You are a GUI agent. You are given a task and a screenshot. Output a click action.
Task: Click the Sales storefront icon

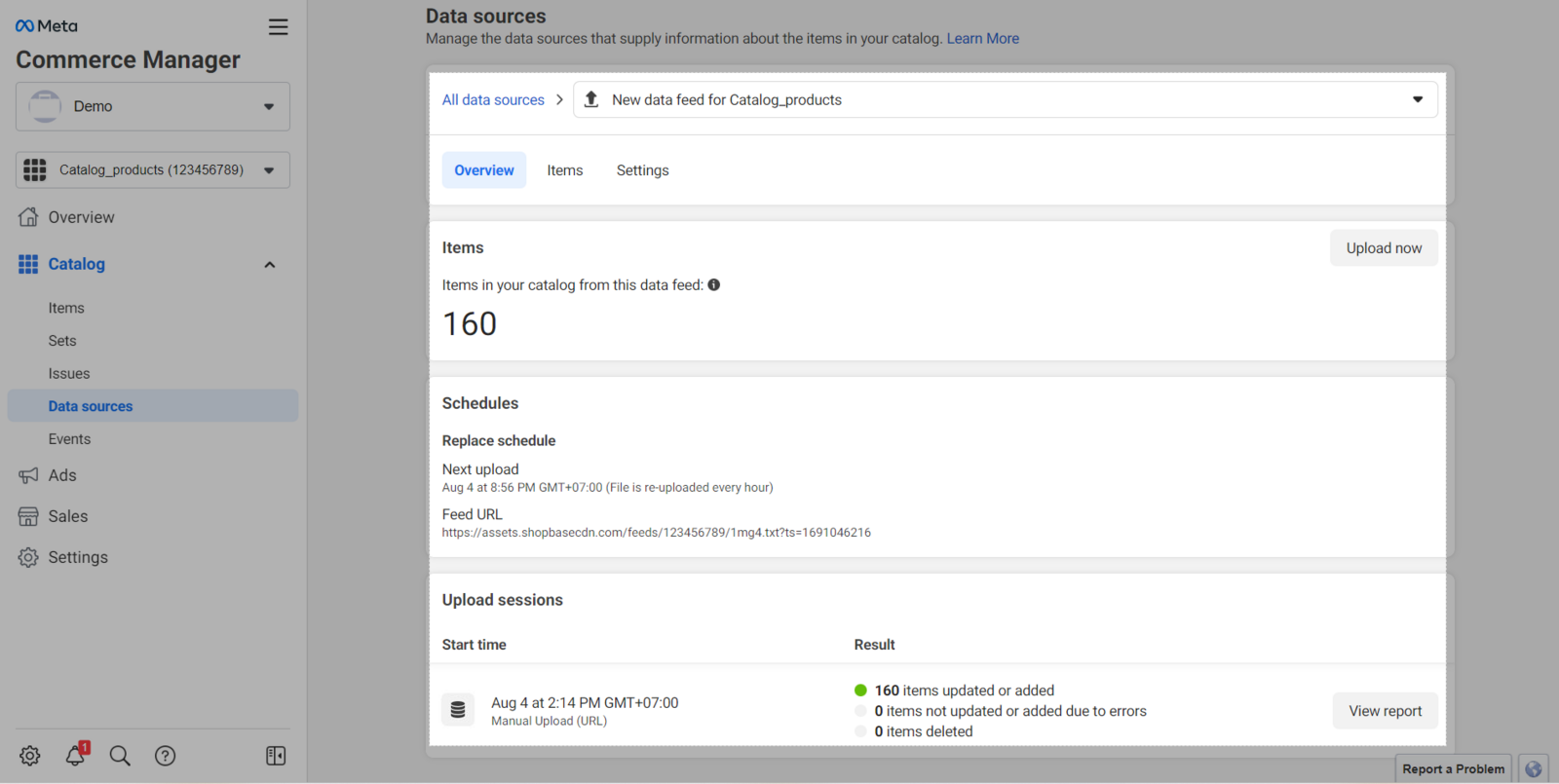pos(28,516)
